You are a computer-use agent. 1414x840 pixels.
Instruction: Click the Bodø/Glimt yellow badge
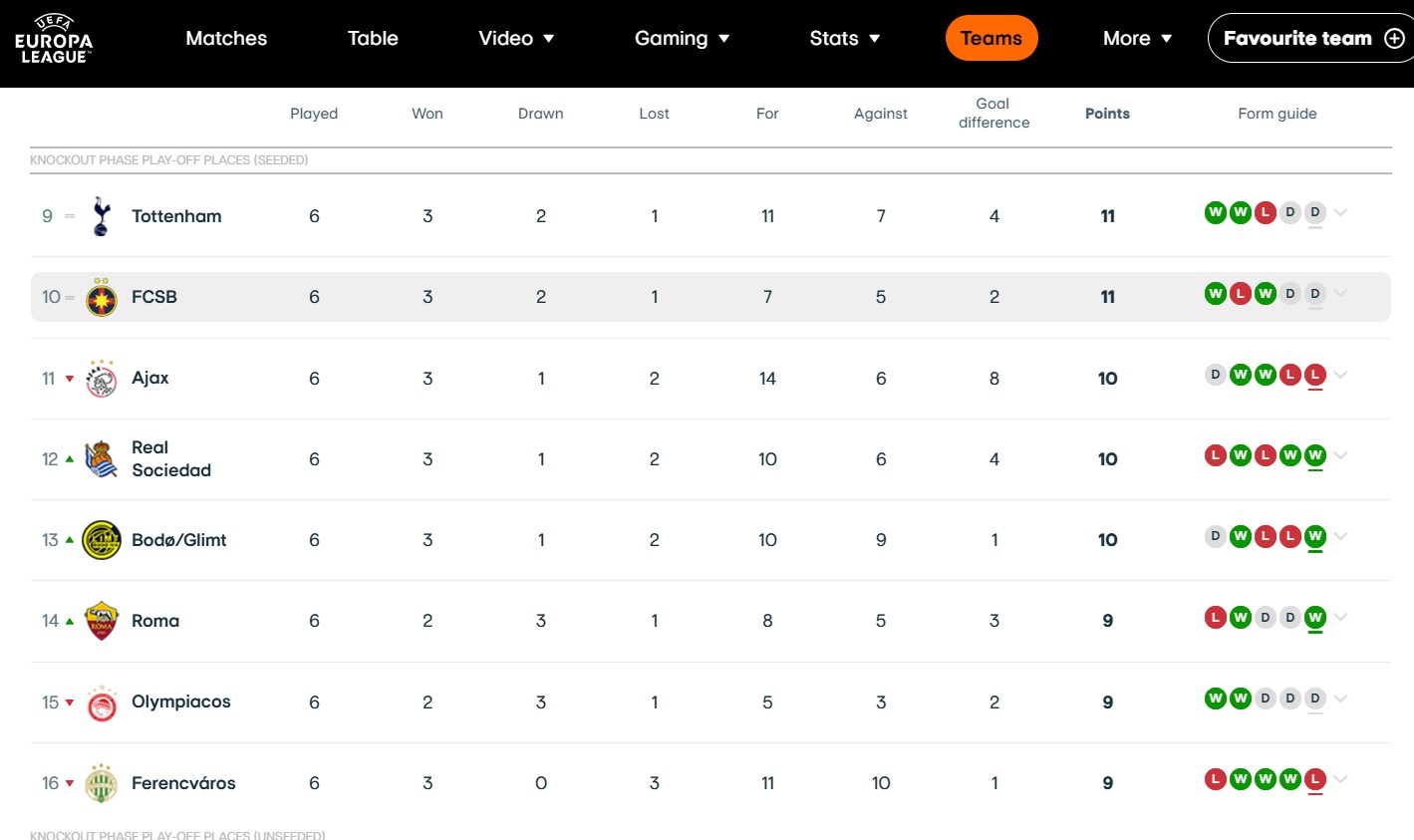pos(101,540)
